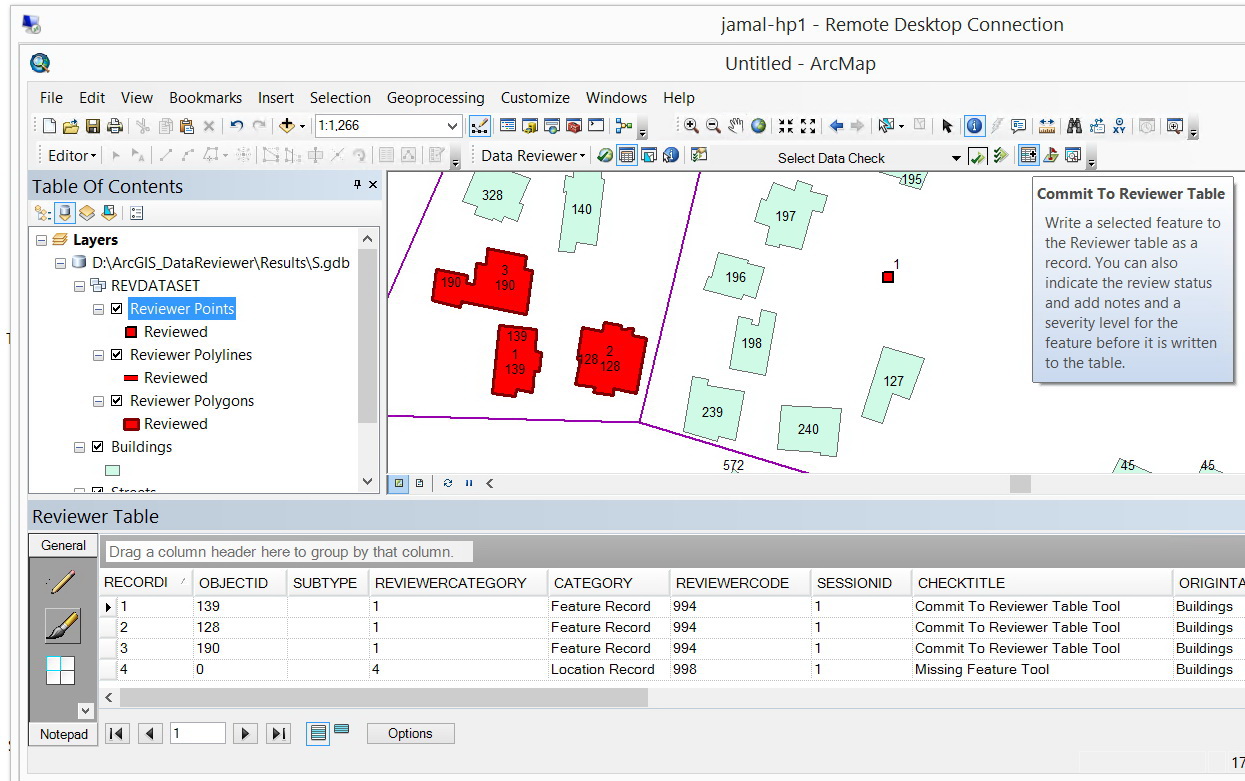
Task: Click the Reviewer Polygons red symbol swatch
Action: point(131,424)
